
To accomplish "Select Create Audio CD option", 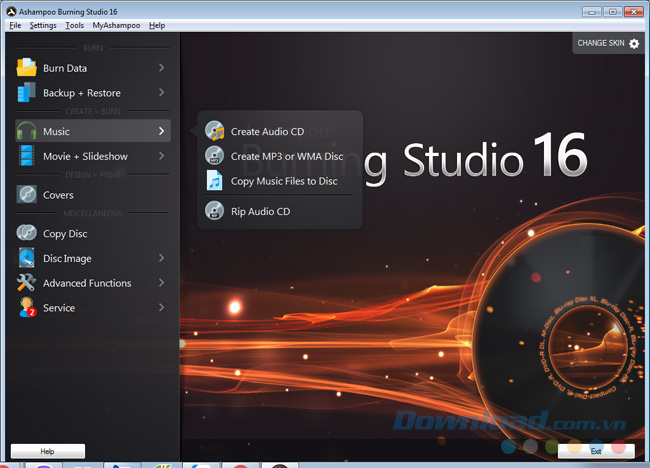I will [x=266, y=131].
